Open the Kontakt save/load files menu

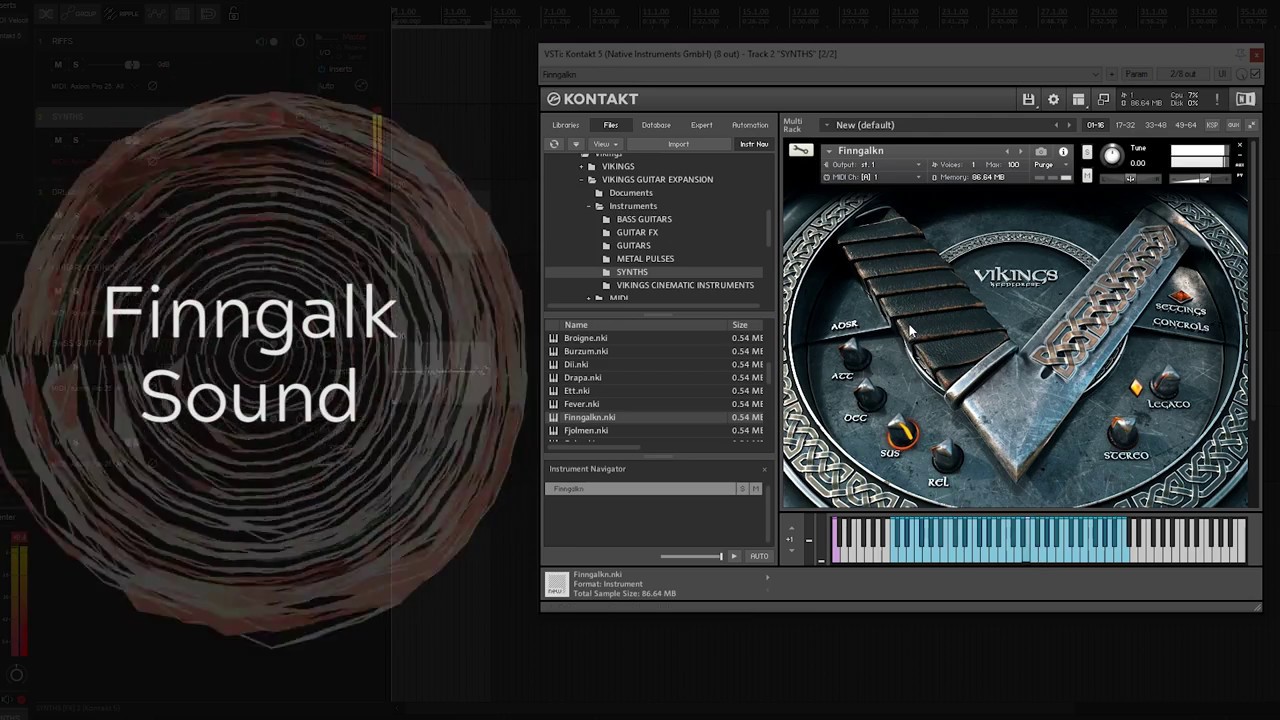(x=1028, y=99)
